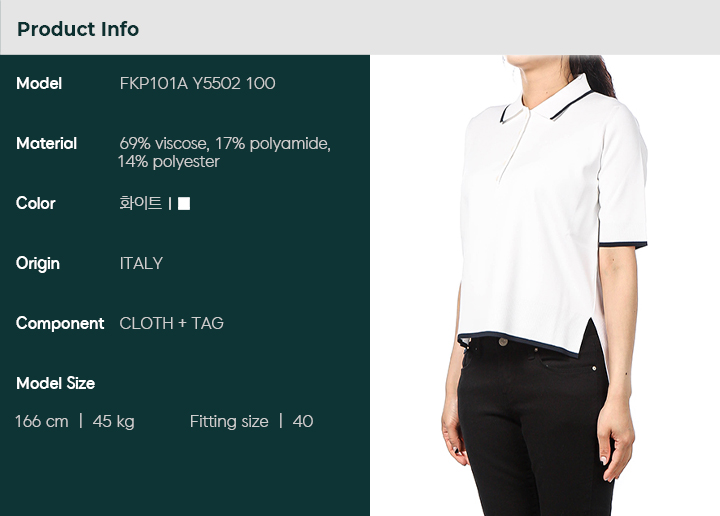Select the Fitting size label
The image size is (720, 516).
point(229,421)
